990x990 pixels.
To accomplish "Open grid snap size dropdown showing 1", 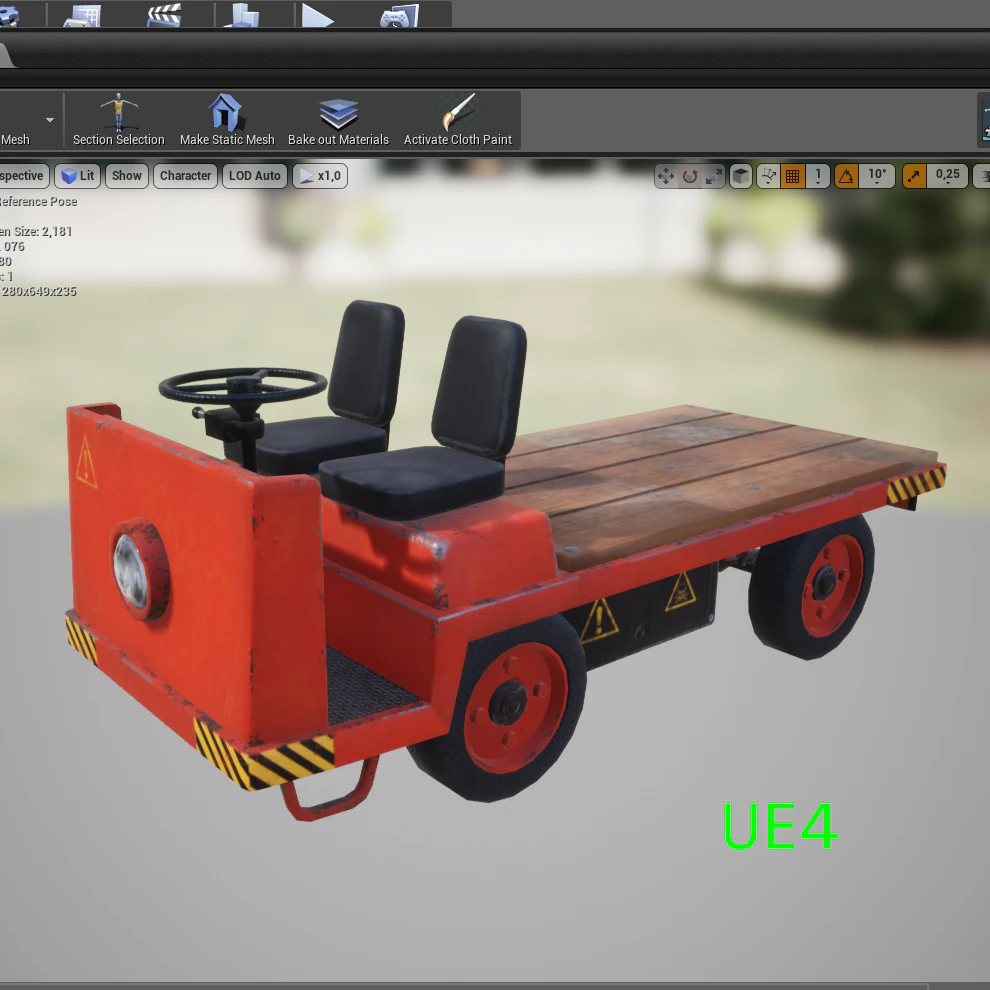I will tap(818, 176).
